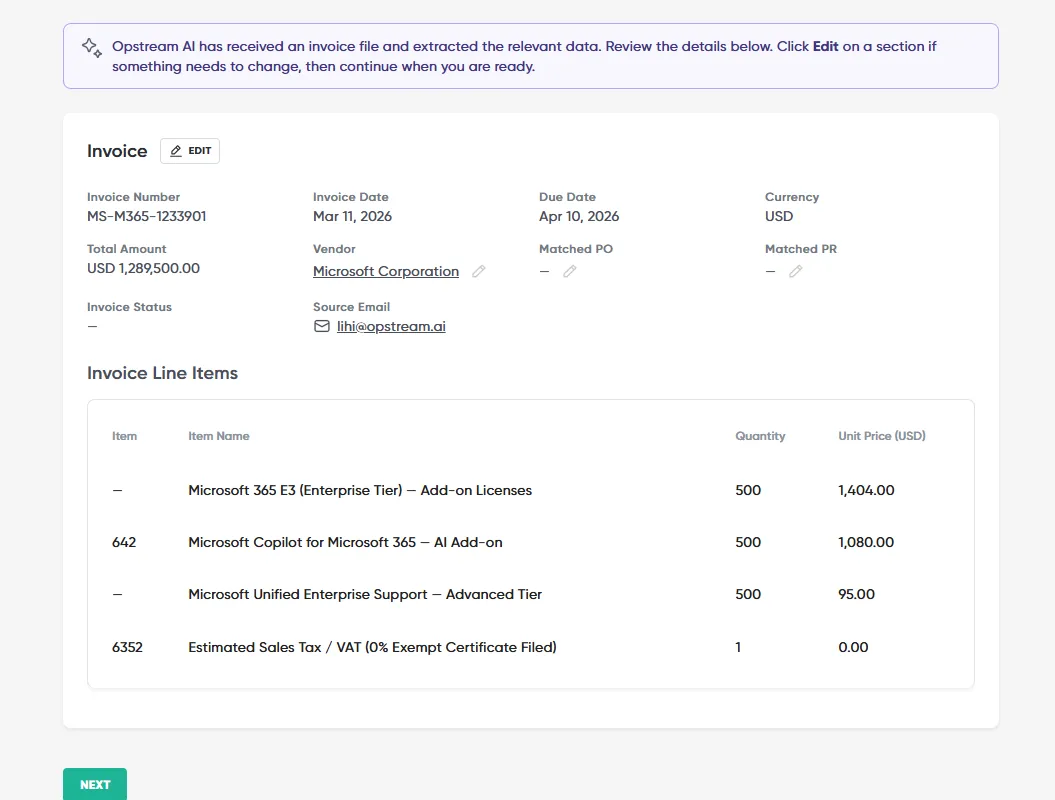The width and height of the screenshot is (1055, 800).
Task: Click quantity 1 in the Sales Tax row
Action: [738, 647]
